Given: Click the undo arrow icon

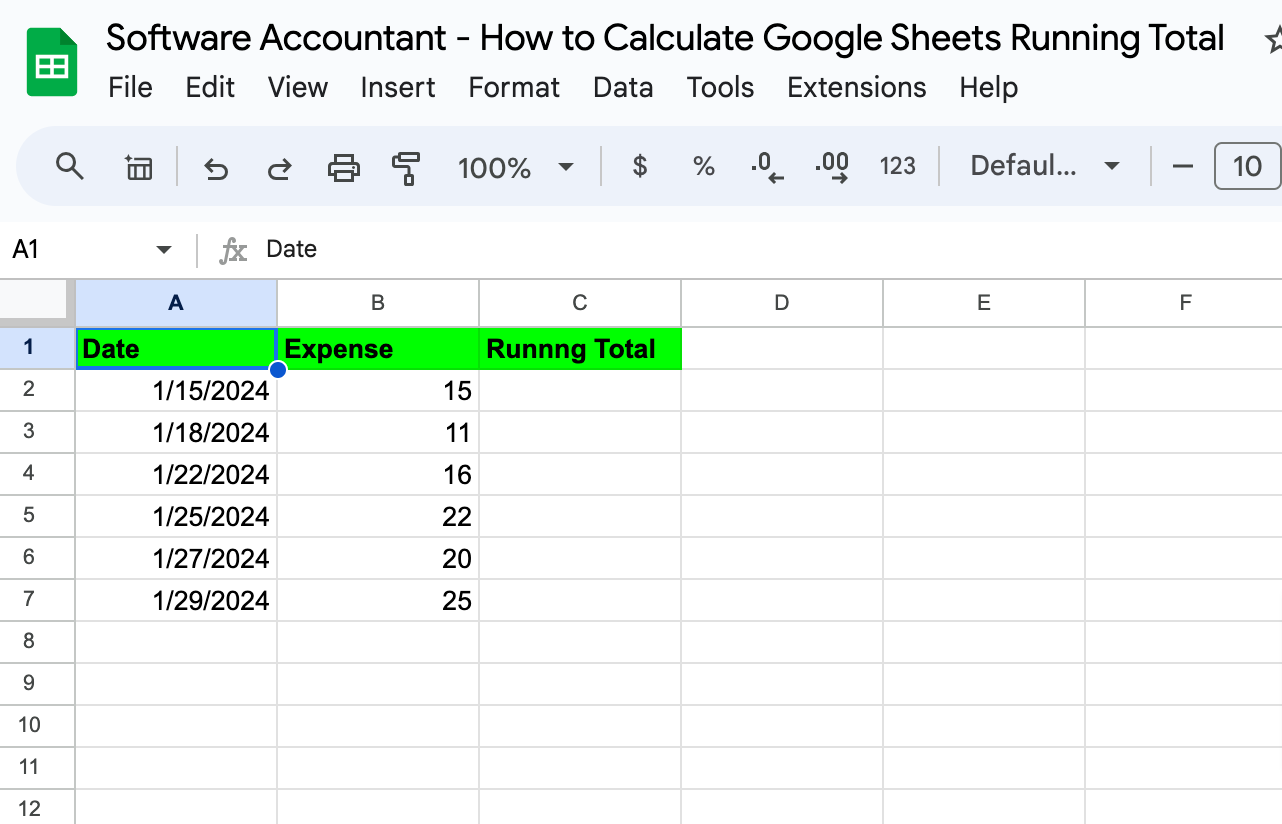Looking at the screenshot, I should tap(216, 167).
